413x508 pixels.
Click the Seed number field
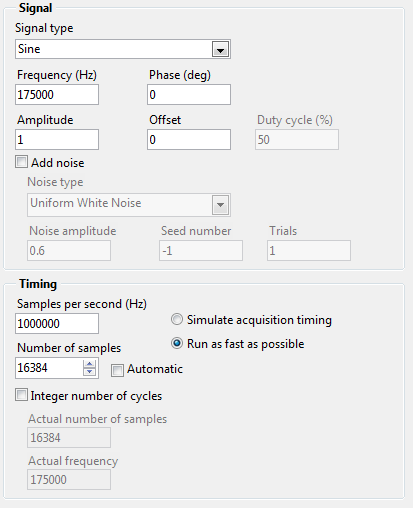coord(201,251)
